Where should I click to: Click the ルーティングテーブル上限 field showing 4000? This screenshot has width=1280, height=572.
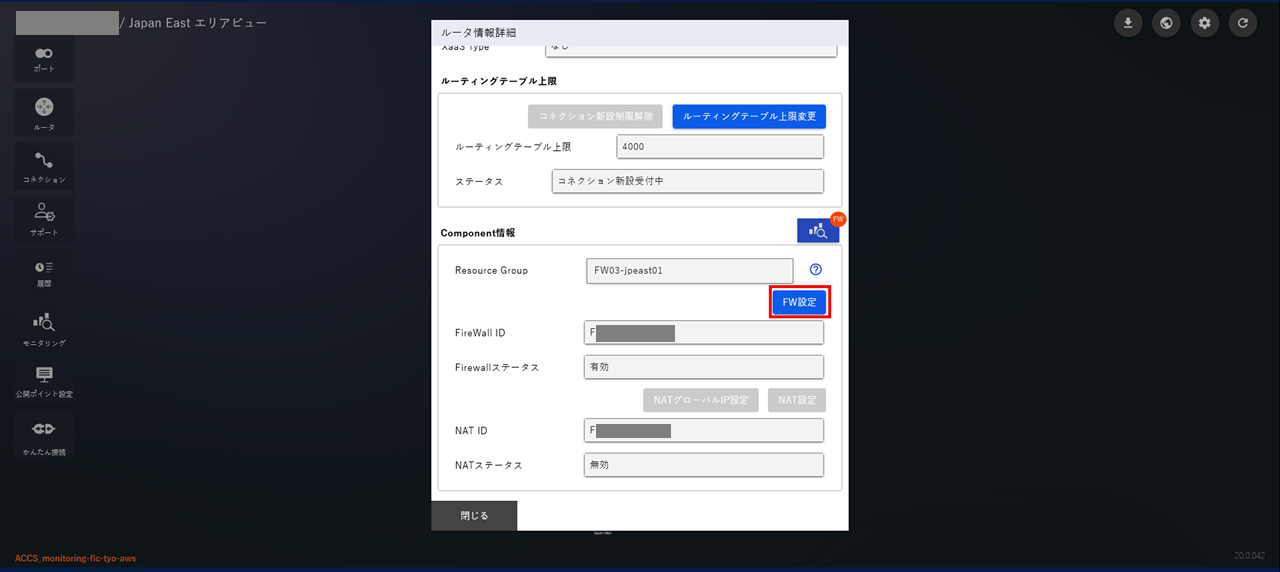(x=720, y=147)
